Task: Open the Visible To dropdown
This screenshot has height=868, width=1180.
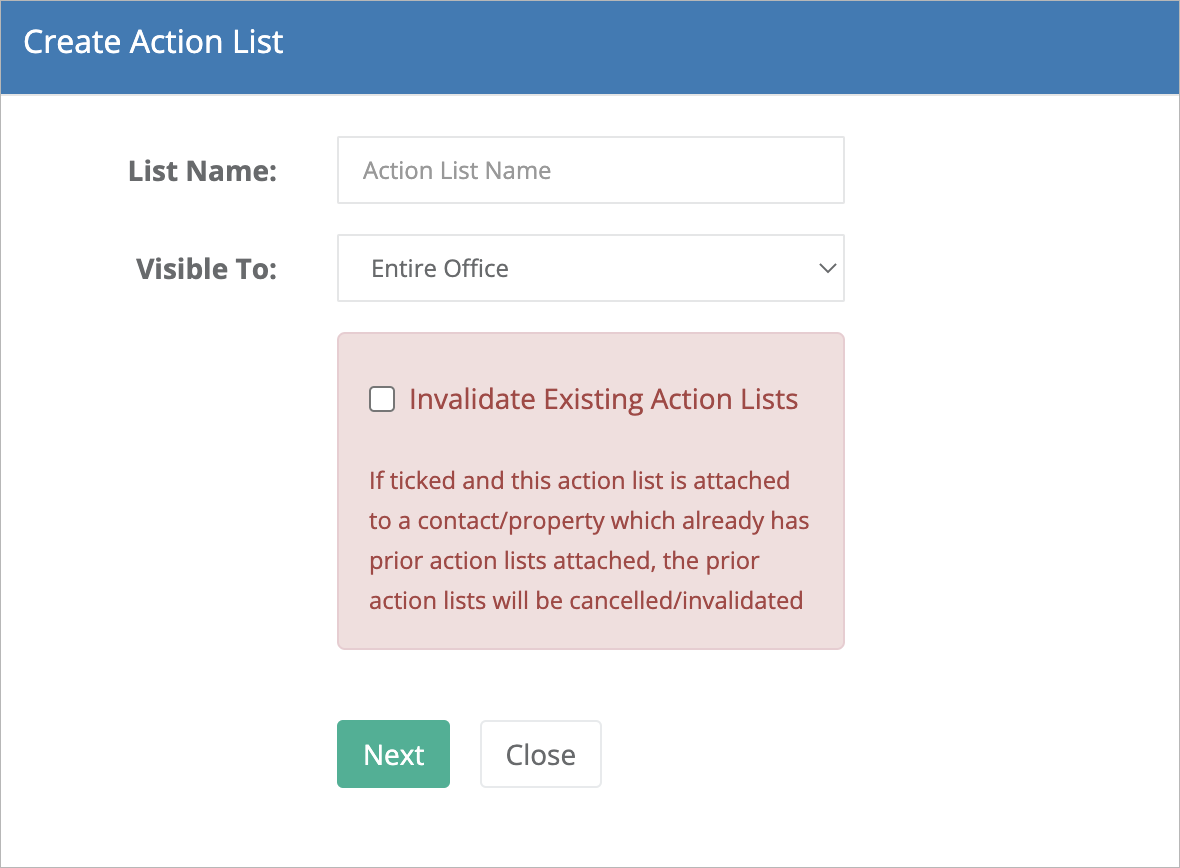Action: (591, 268)
